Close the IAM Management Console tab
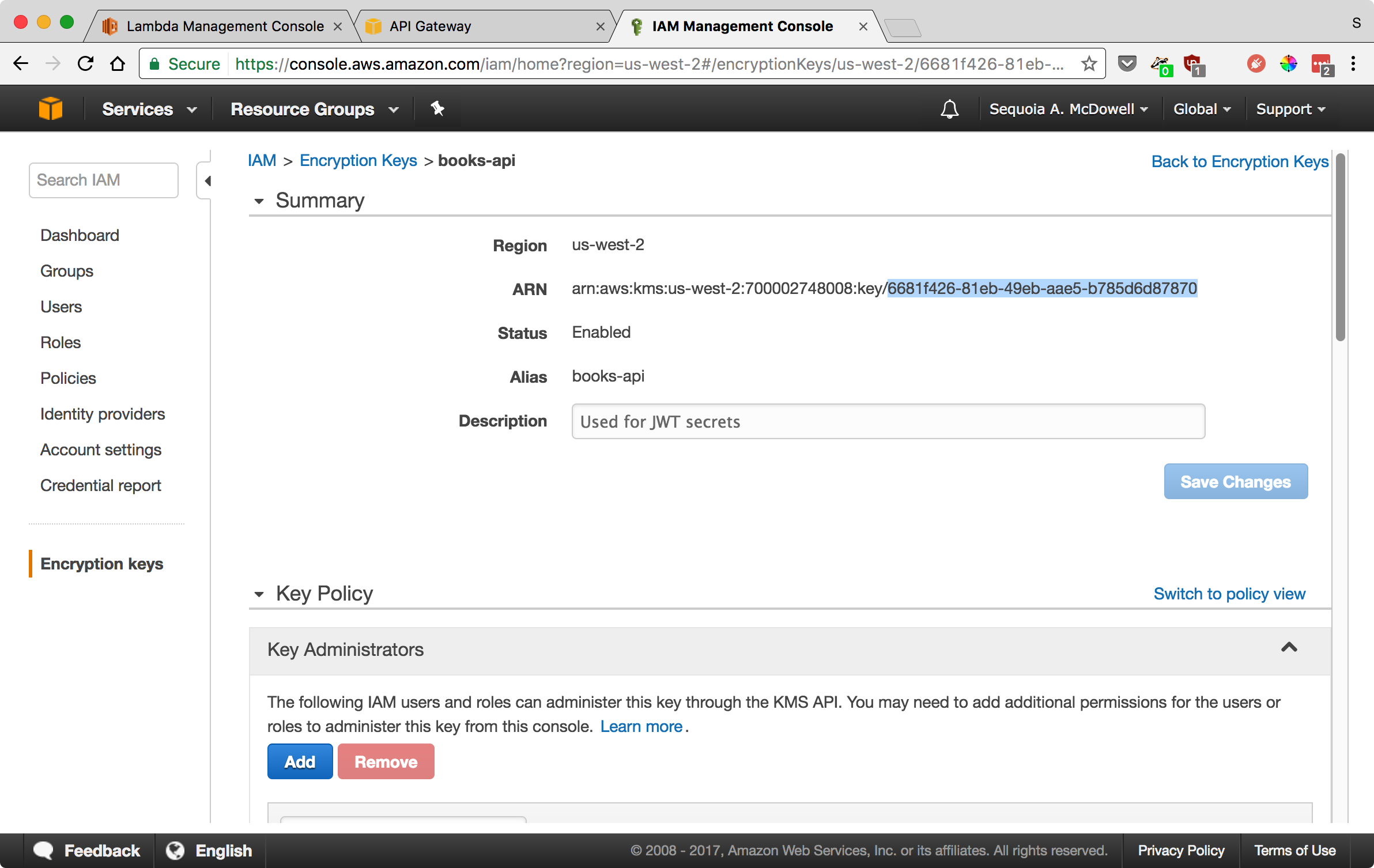This screenshot has width=1374, height=868. [863, 27]
